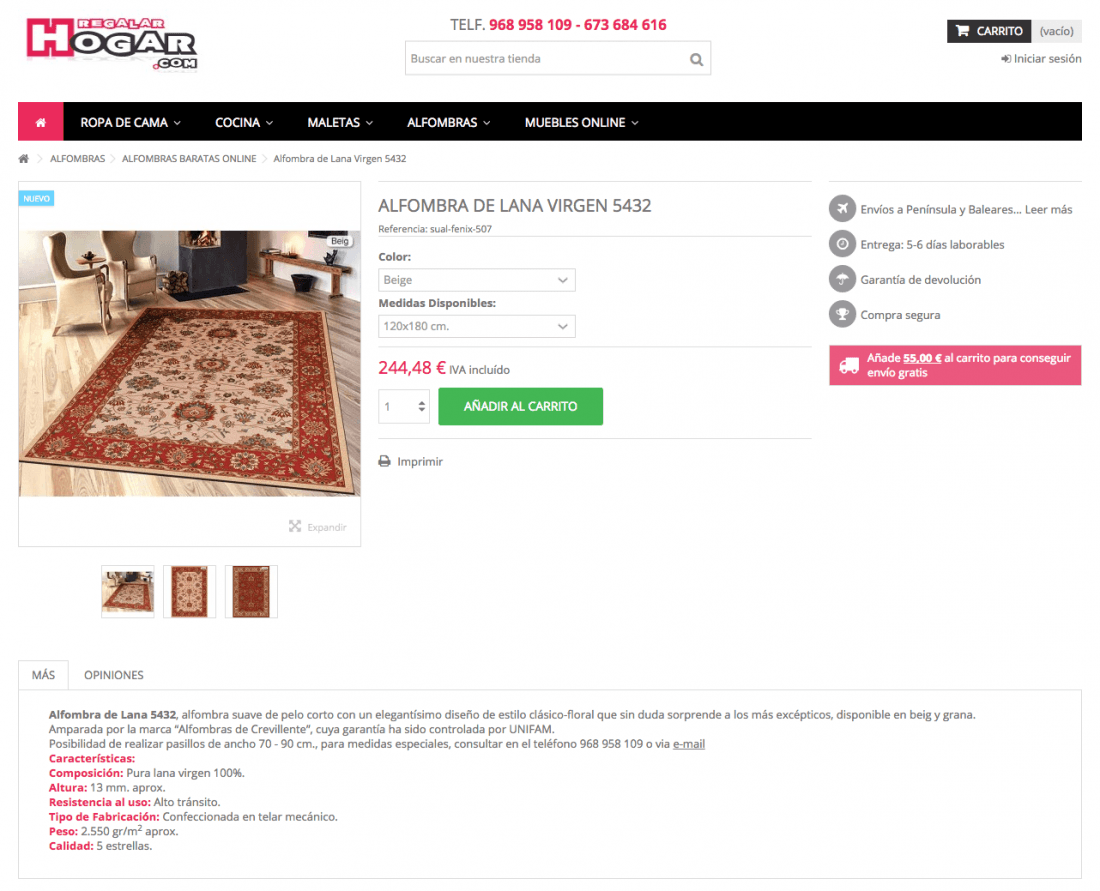The image size is (1100, 891).
Task: Click the airplane shipping icon
Action: pos(843,209)
